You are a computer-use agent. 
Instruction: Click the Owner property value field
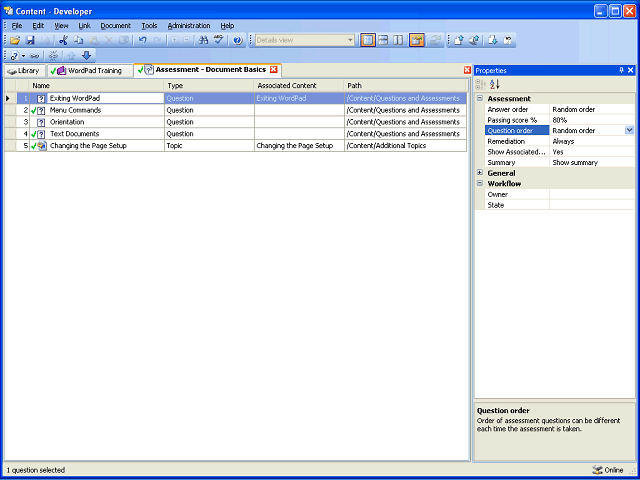(x=592, y=194)
